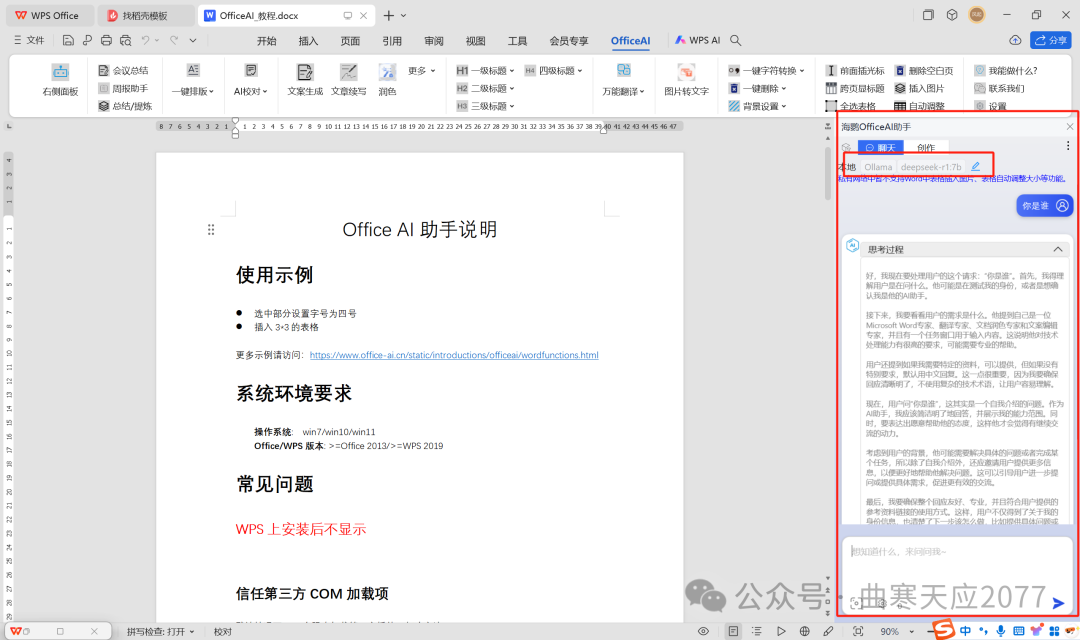Select the 聊天 tab in AI panel

click(880, 147)
